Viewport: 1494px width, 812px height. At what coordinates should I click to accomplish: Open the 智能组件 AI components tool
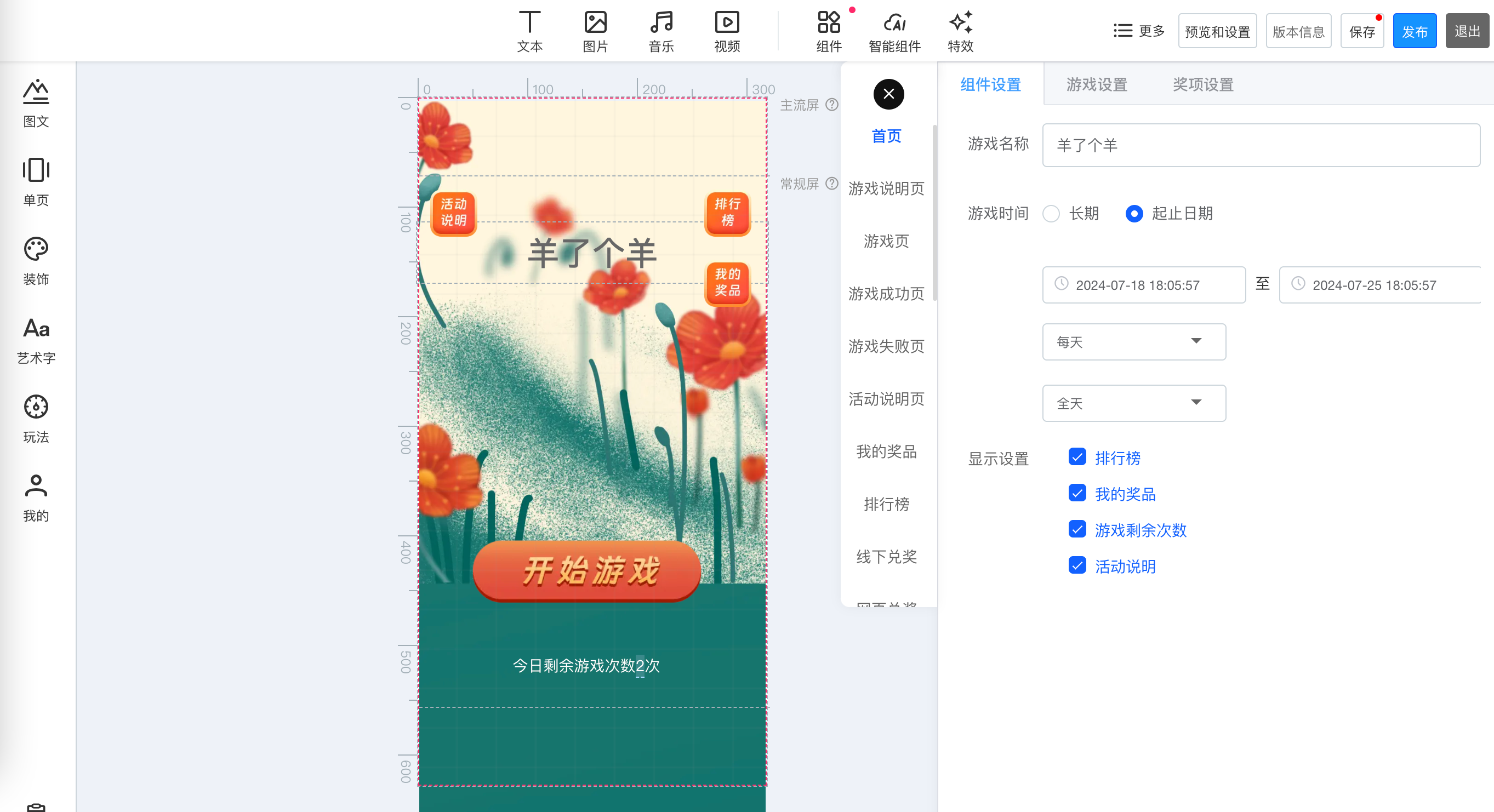pyautogui.click(x=894, y=32)
